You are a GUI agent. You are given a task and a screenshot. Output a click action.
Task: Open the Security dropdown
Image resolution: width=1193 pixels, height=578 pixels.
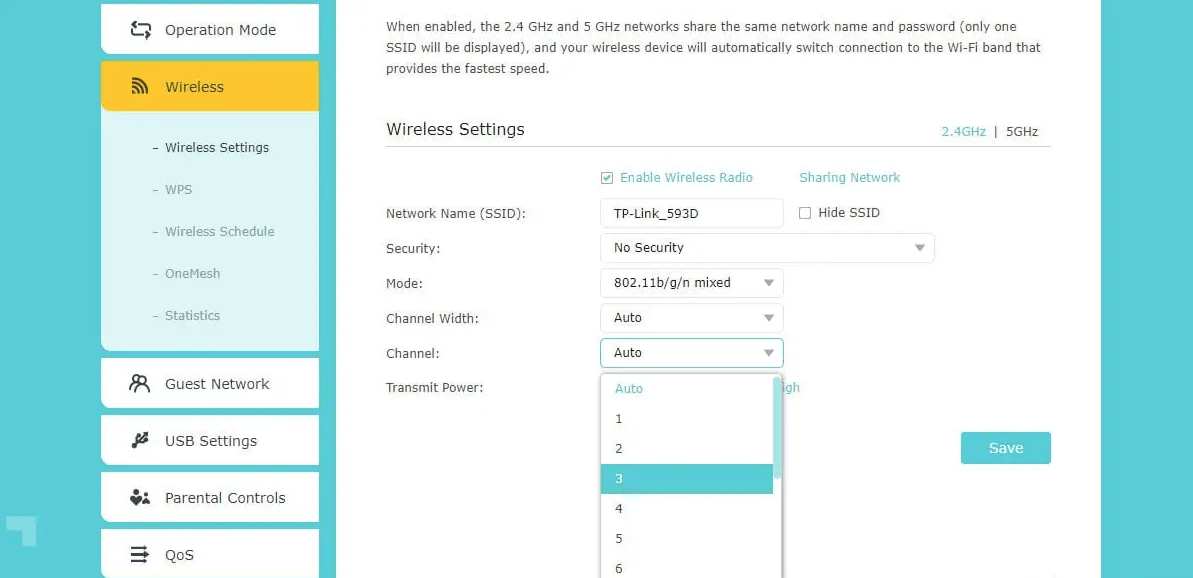pos(766,248)
